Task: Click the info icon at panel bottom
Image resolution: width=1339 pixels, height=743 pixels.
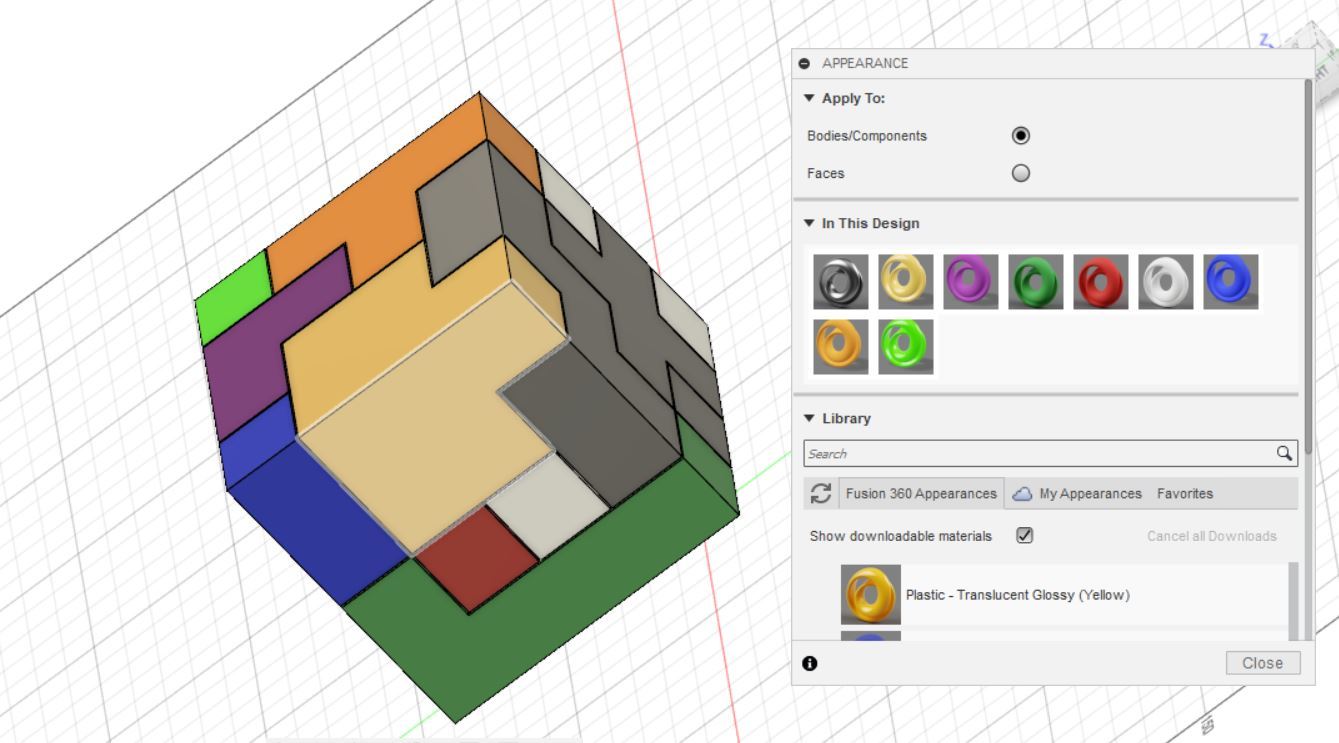Action: pyautogui.click(x=810, y=662)
